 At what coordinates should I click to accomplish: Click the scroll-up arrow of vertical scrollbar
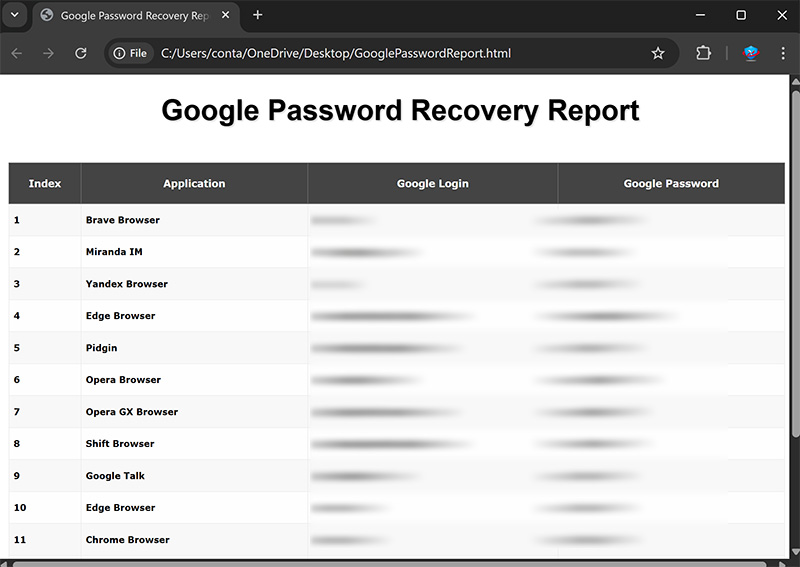[x=795, y=81]
